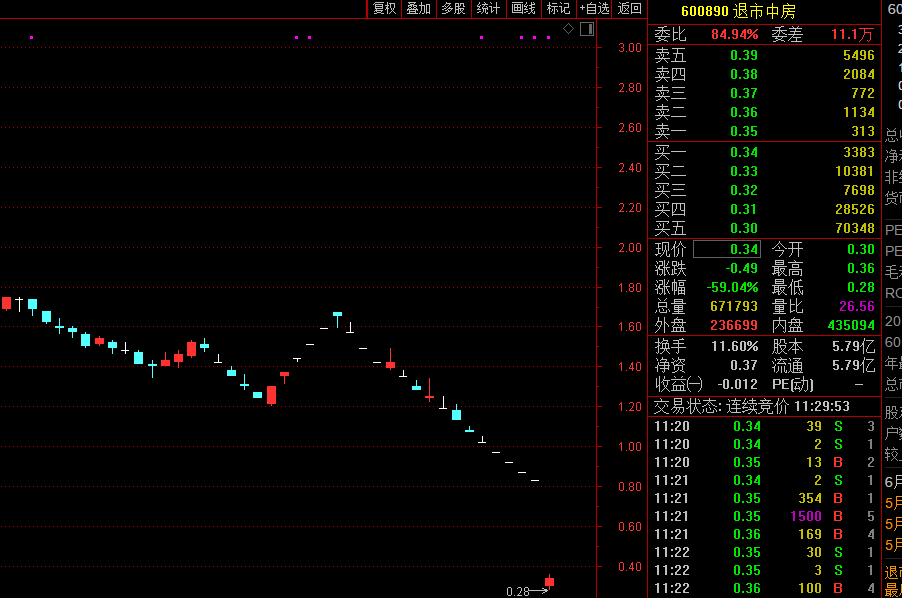Open the 统计 statistics menu
Screen dimensions: 902x598
click(488, 9)
